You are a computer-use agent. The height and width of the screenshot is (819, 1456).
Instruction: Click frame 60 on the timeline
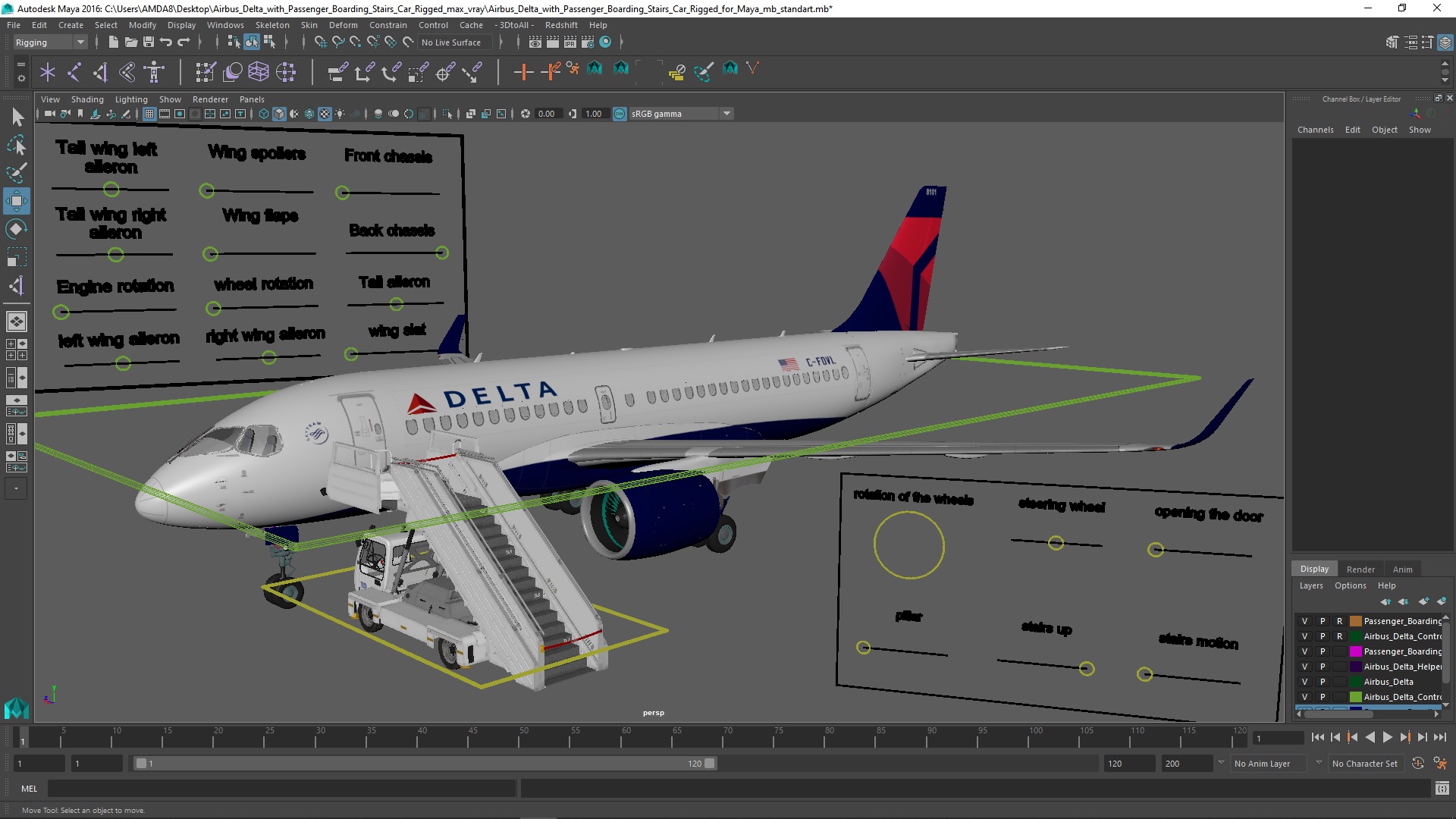626,737
